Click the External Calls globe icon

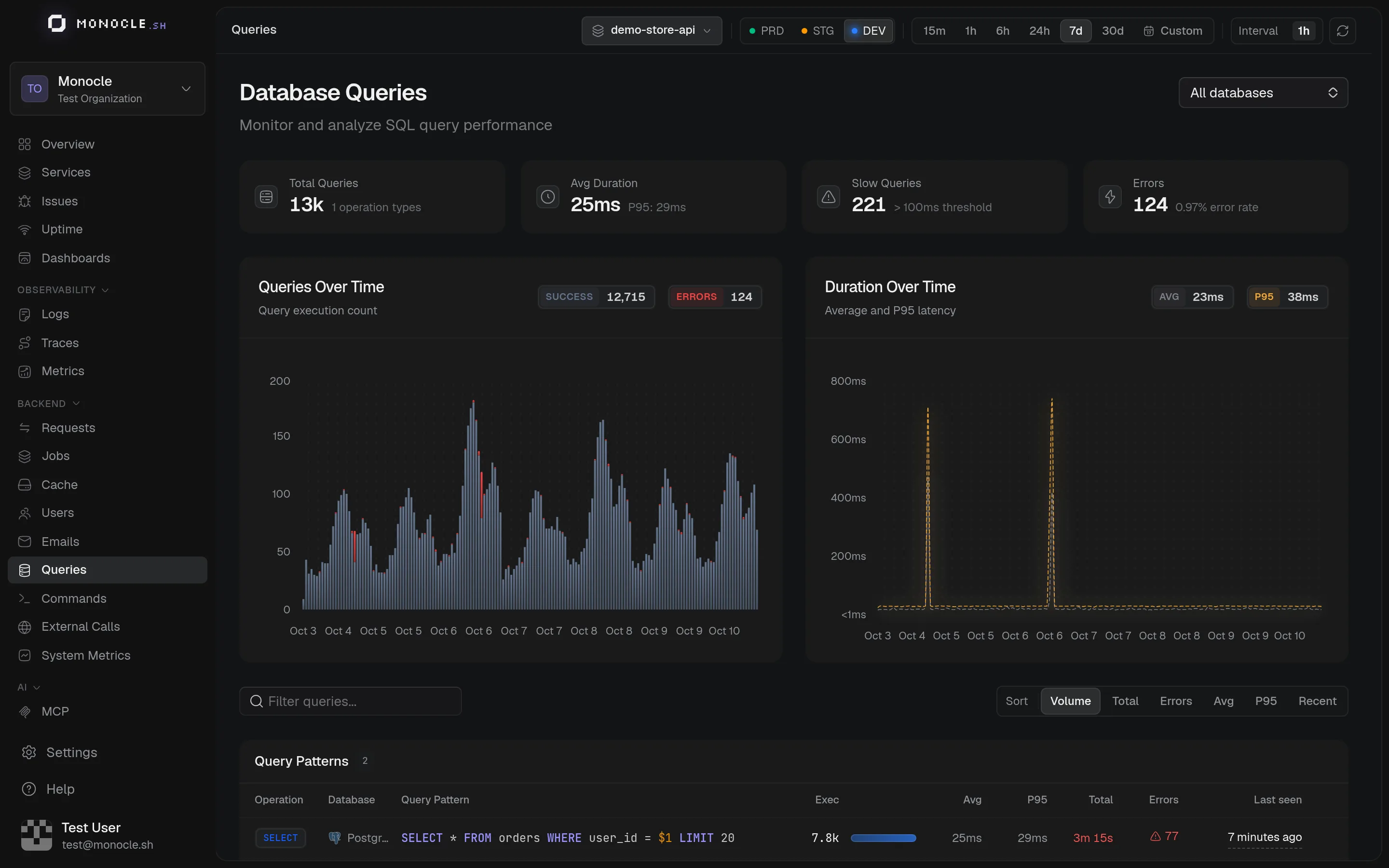tap(24, 627)
